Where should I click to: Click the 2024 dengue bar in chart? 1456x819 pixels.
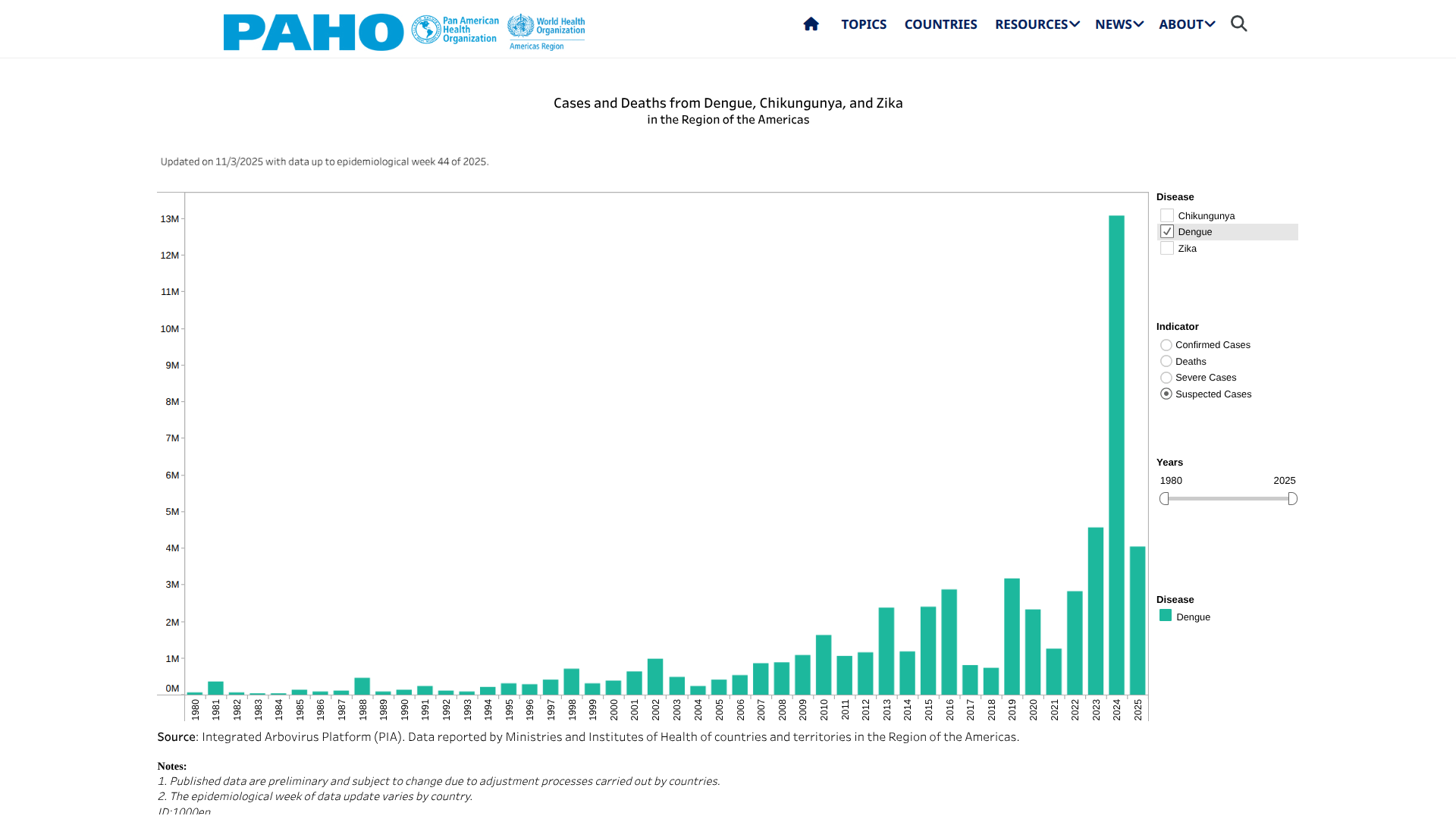(1116, 455)
